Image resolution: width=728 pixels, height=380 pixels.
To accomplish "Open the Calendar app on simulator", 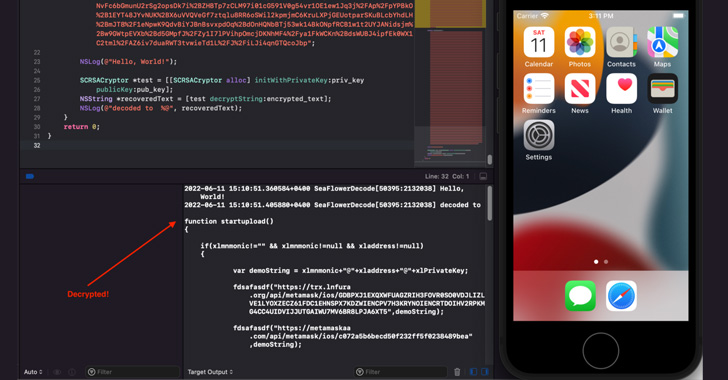I will click(x=539, y=42).
